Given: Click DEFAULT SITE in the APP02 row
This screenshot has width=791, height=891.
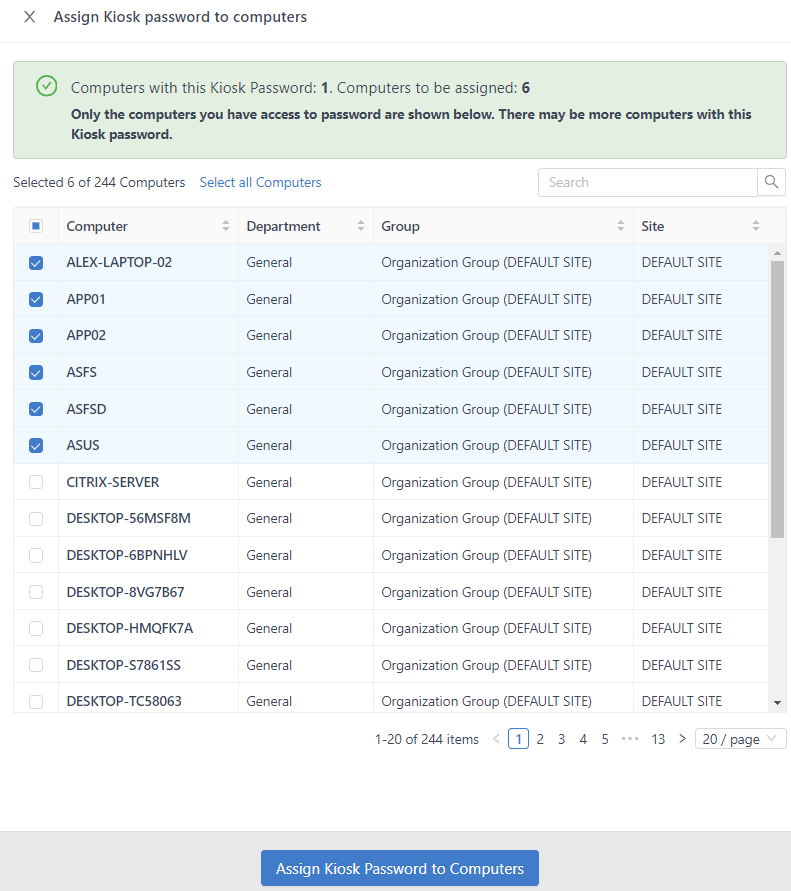Looking at the screenshot, I should point(681,336).
